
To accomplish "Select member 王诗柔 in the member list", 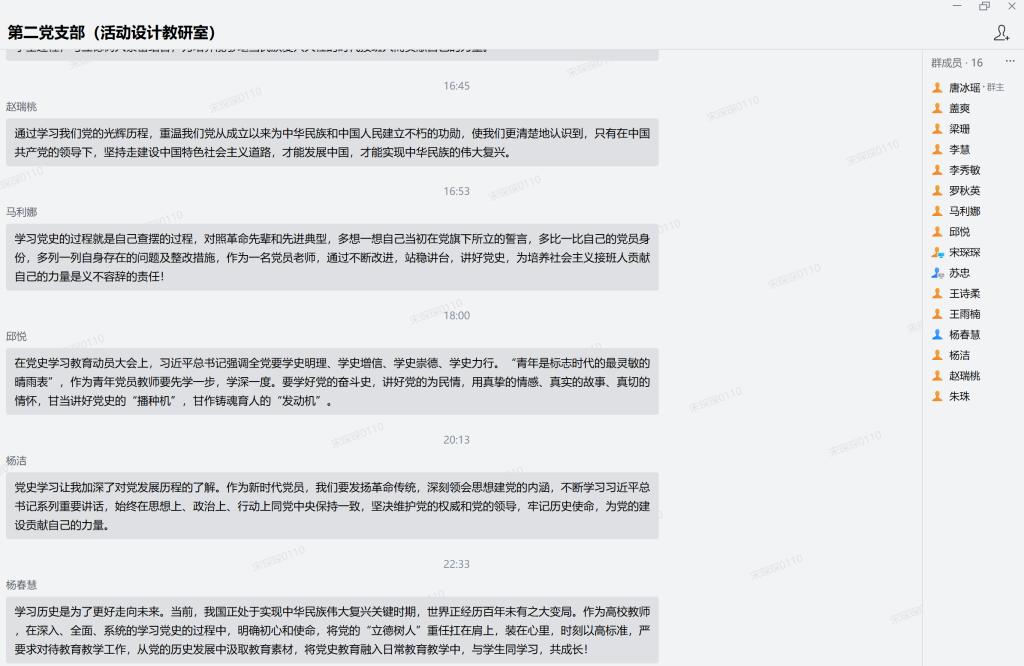I will [964, 294].
